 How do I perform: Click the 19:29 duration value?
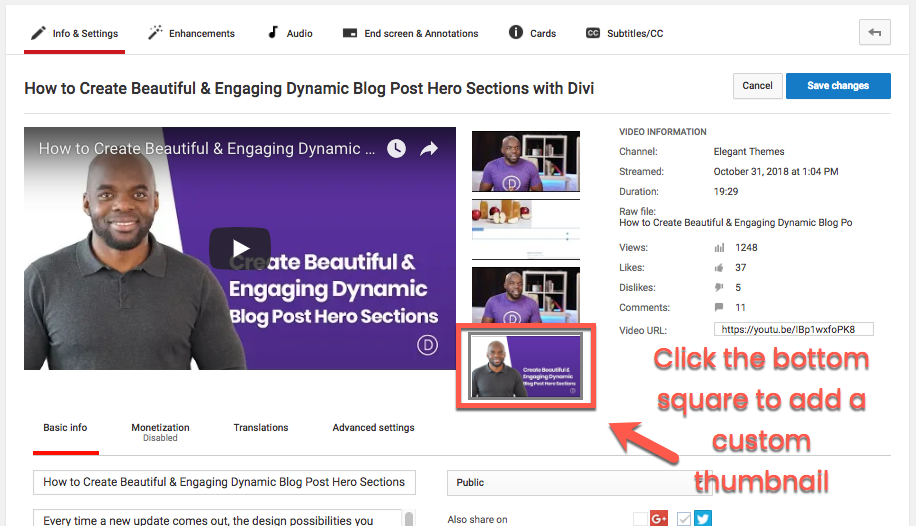tap(726, 191)
